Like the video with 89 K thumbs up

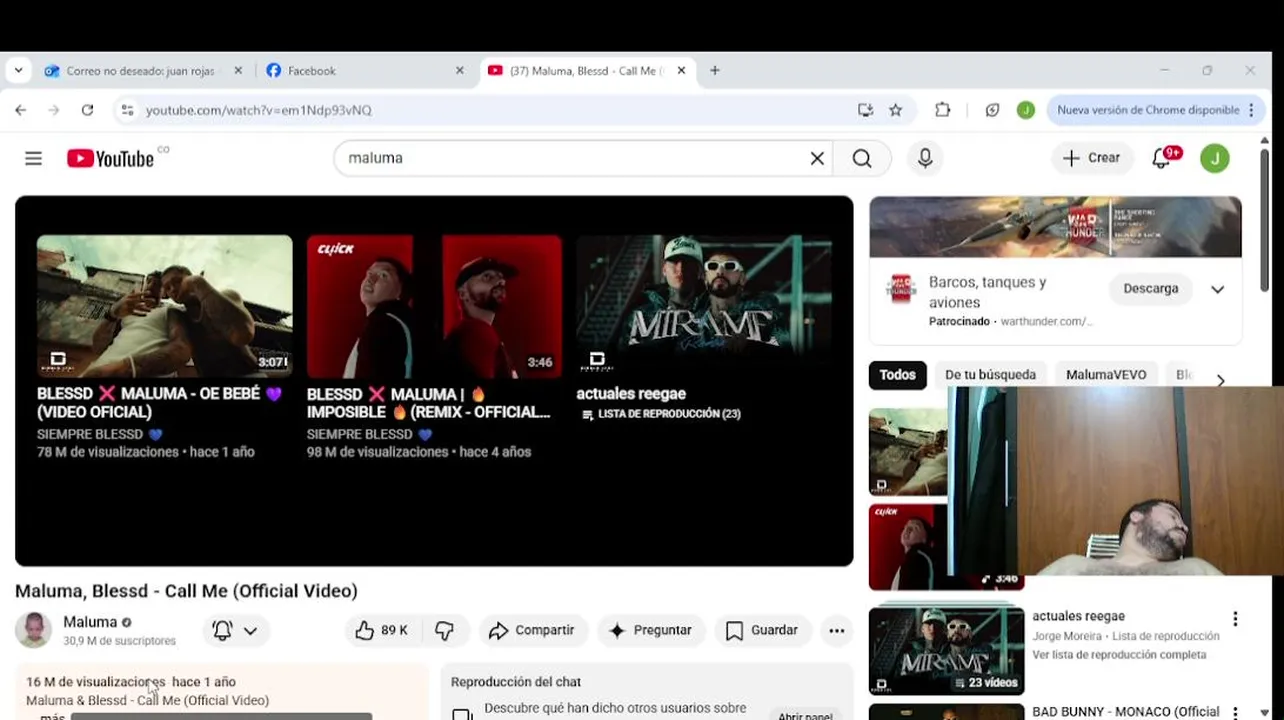(382, 630)
